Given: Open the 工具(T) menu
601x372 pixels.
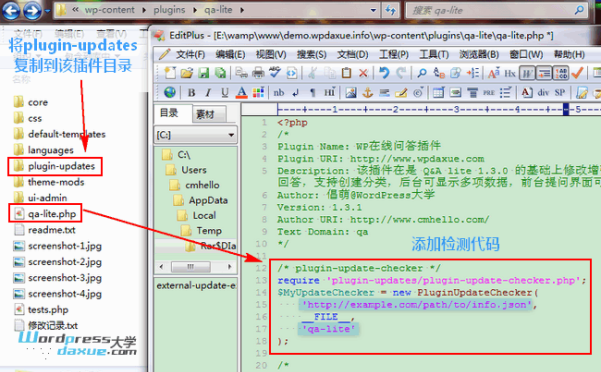Looking at the screenshot, I should 434,54.
